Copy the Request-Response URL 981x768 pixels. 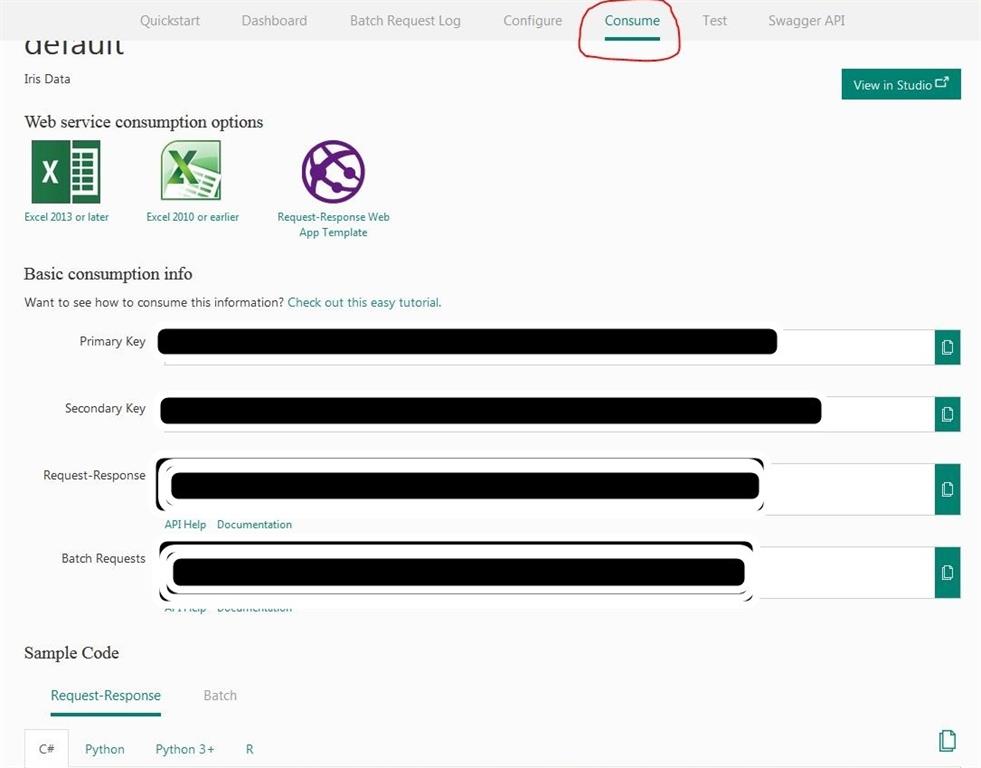pyautogui.click(x=947, y=489)
